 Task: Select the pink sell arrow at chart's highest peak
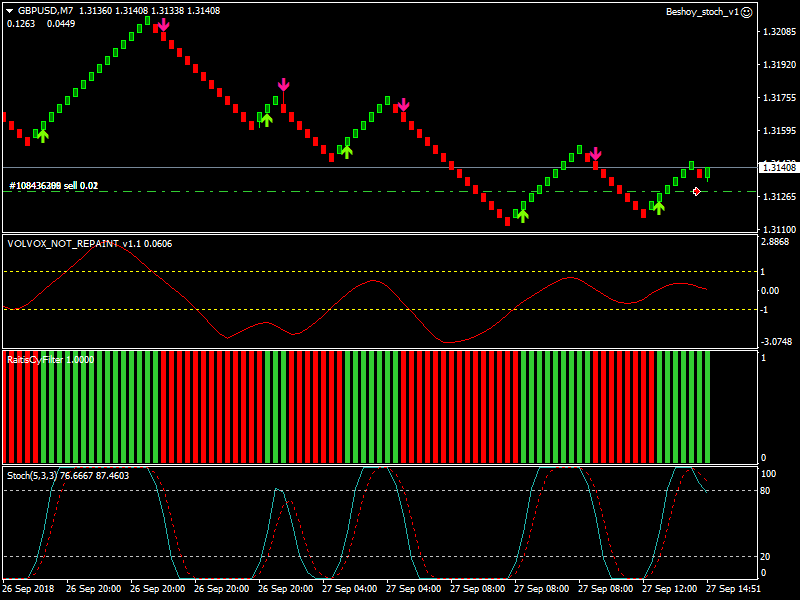tap(163, 25)
